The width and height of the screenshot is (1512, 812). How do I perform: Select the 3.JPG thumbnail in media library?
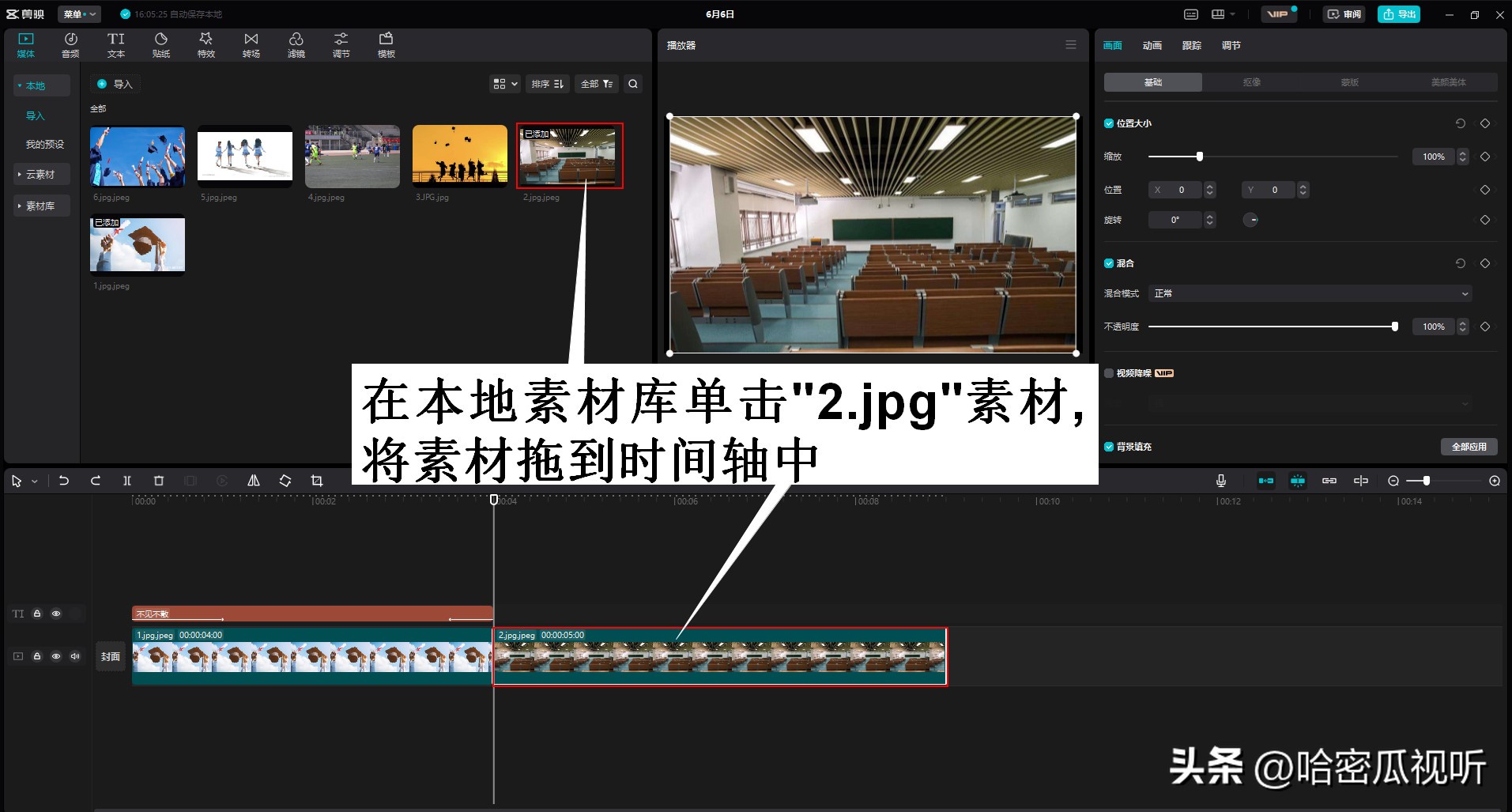459,155
